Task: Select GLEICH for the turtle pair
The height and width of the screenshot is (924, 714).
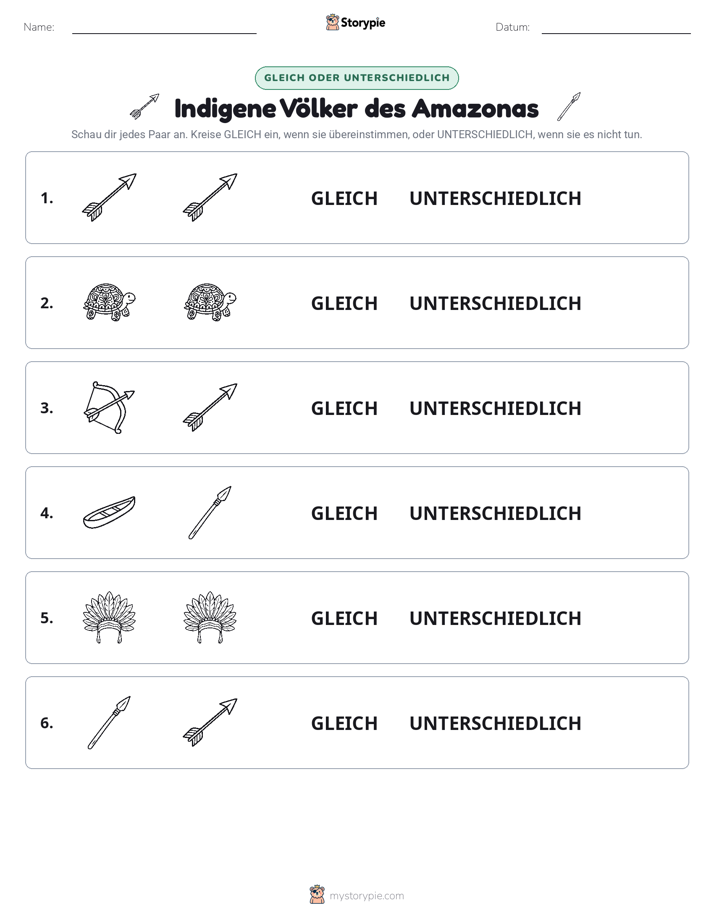Action: 344,303
